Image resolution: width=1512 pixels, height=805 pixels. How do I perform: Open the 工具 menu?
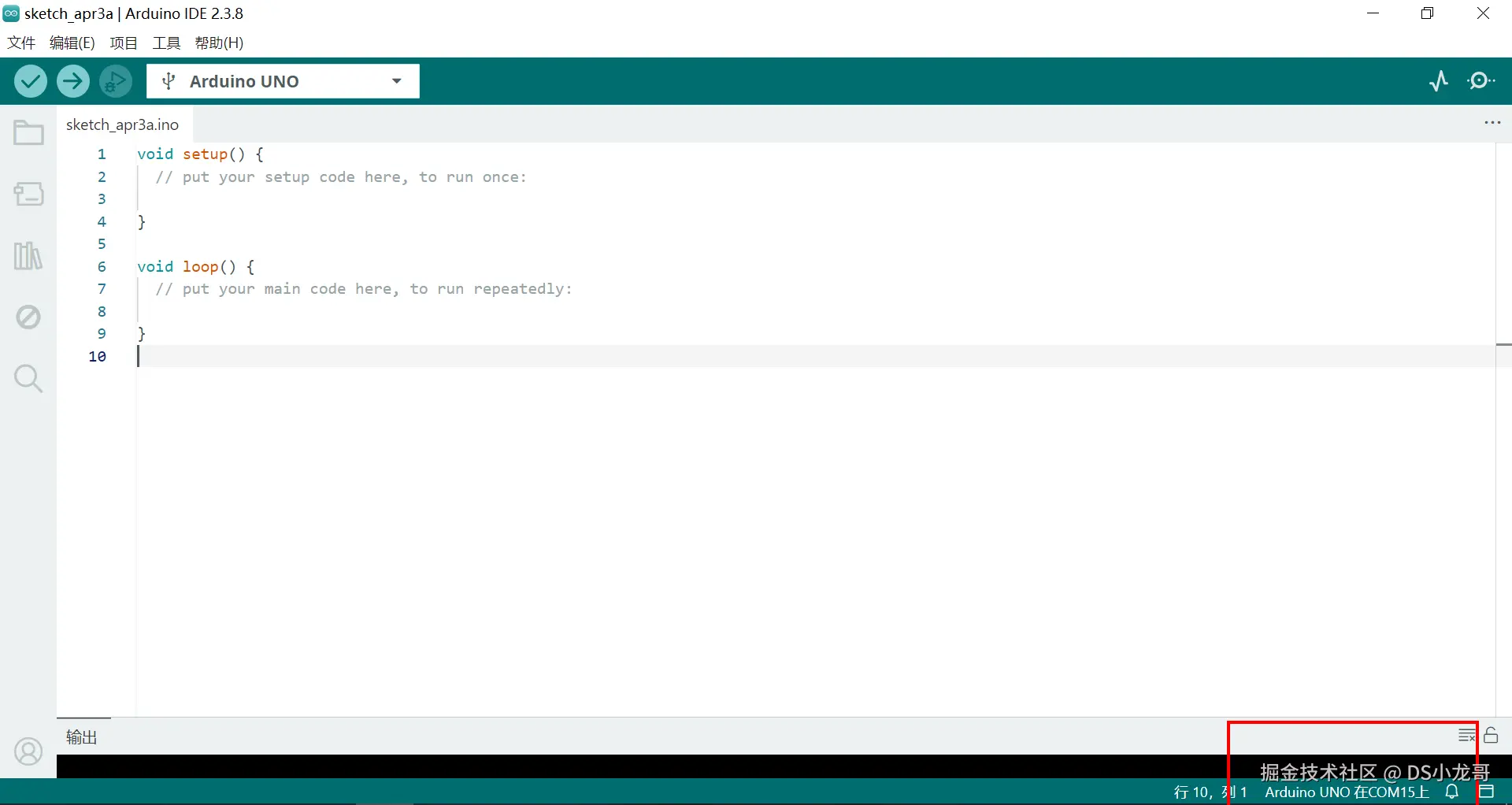166,43
